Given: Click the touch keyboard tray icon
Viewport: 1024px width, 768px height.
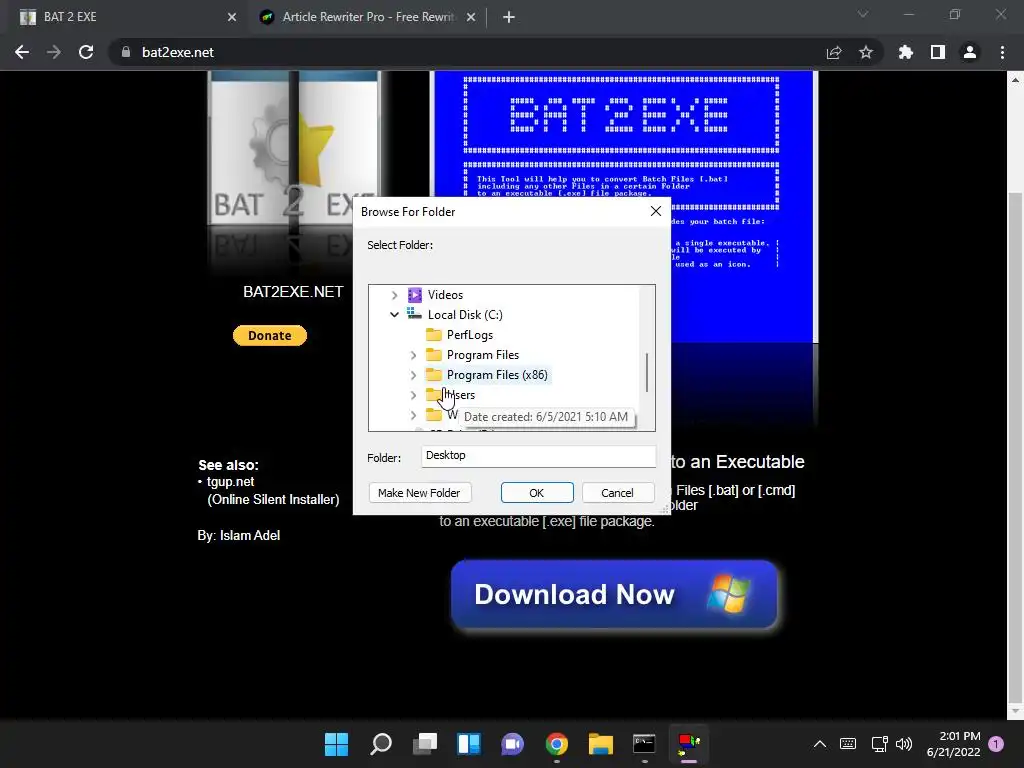Looking at the screenshot, I should 848,744.
